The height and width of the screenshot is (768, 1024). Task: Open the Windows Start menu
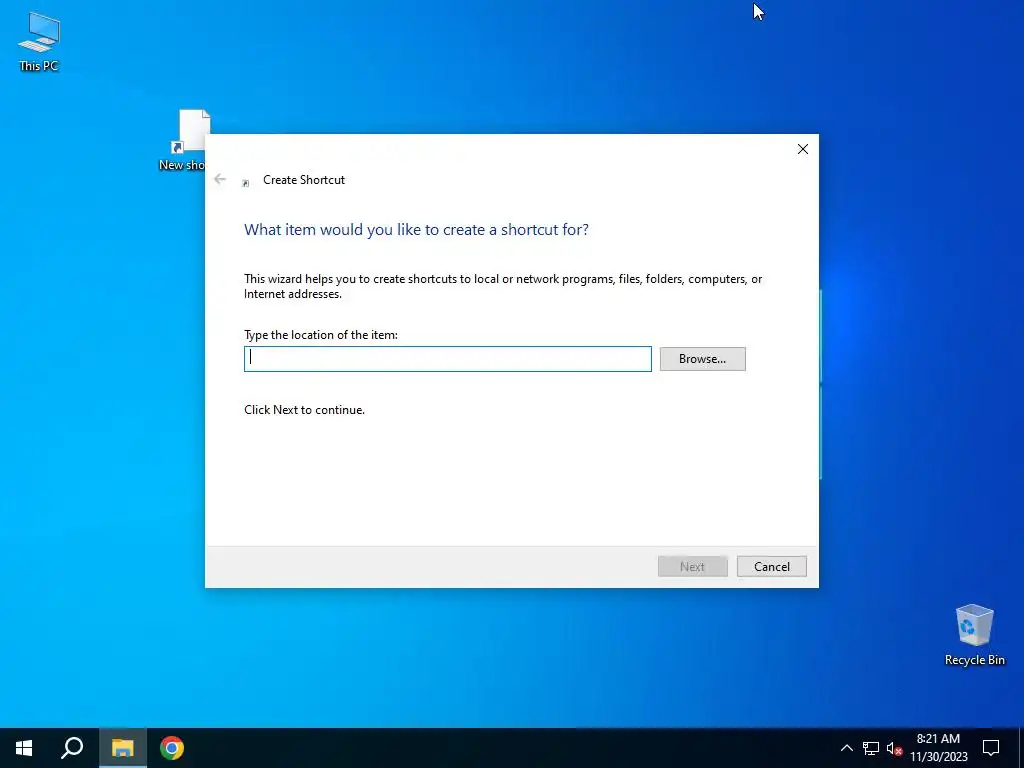[x=24, y=748]
